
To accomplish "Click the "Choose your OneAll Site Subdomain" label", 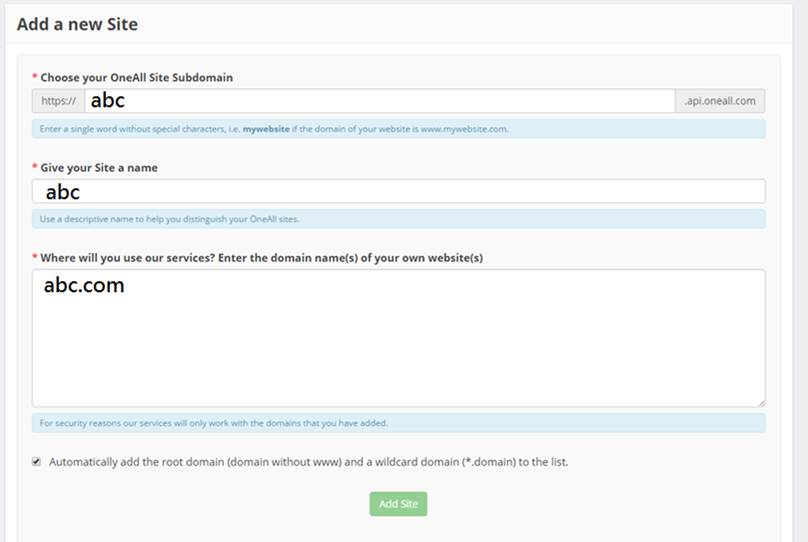I will (x=137, y=77).
